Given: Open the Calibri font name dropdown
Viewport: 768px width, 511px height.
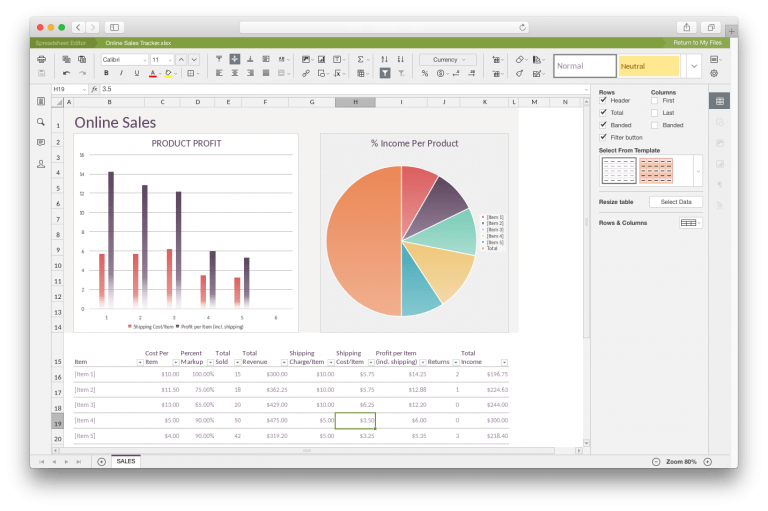Looking at the screenshot, I should point(123,60).
